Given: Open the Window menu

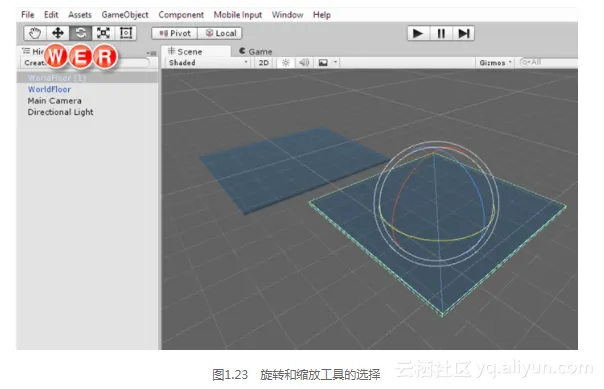Looking at the screenshot, I should click(x=287, y=15).
